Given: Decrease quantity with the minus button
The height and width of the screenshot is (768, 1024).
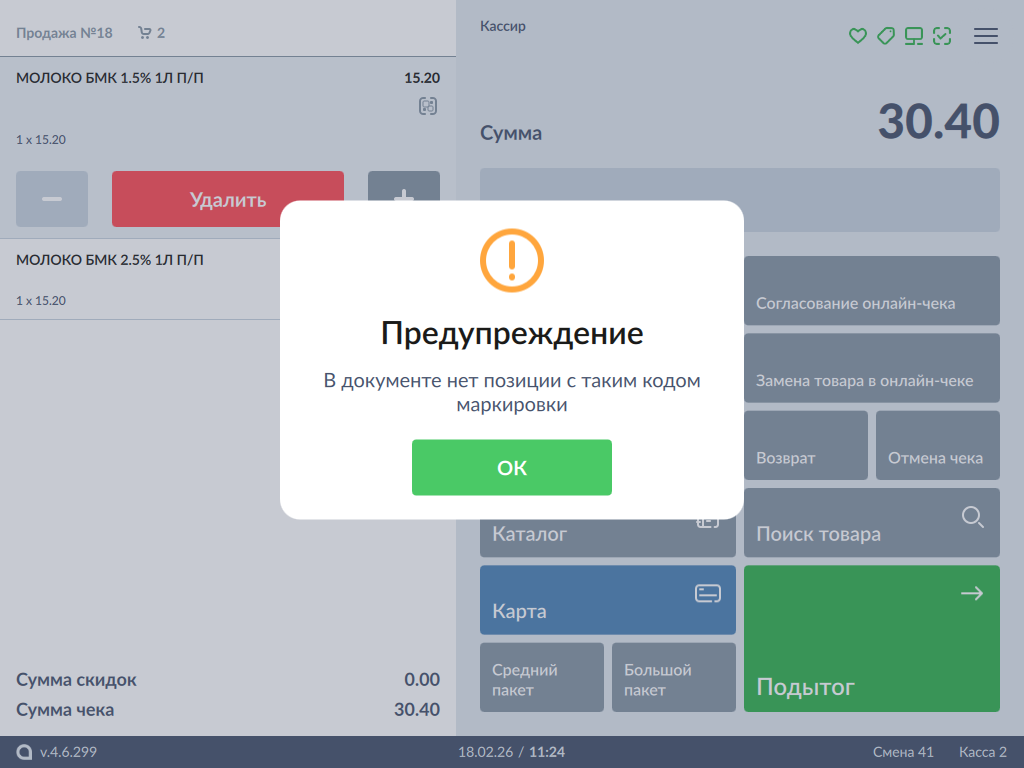Looking at the screenshot, I should click(x=52, y=198).
